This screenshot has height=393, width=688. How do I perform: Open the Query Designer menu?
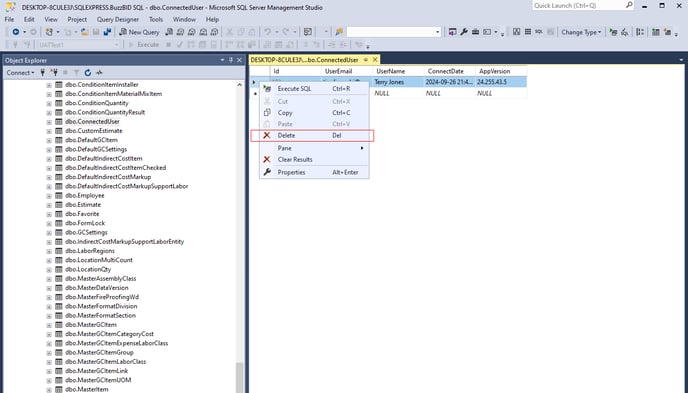(x=118, y=19)
